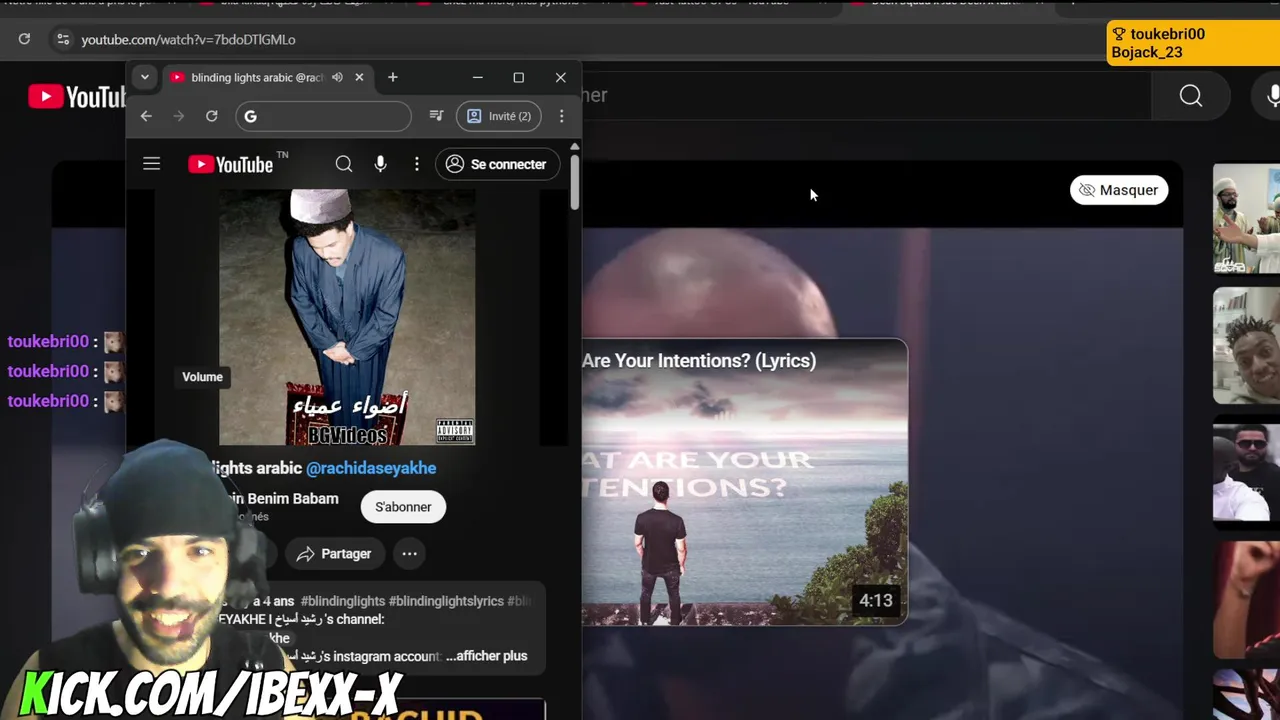Click the blinding lights video player thumbnail
Screen dimensions: 1280x720
tap(347, 317)
